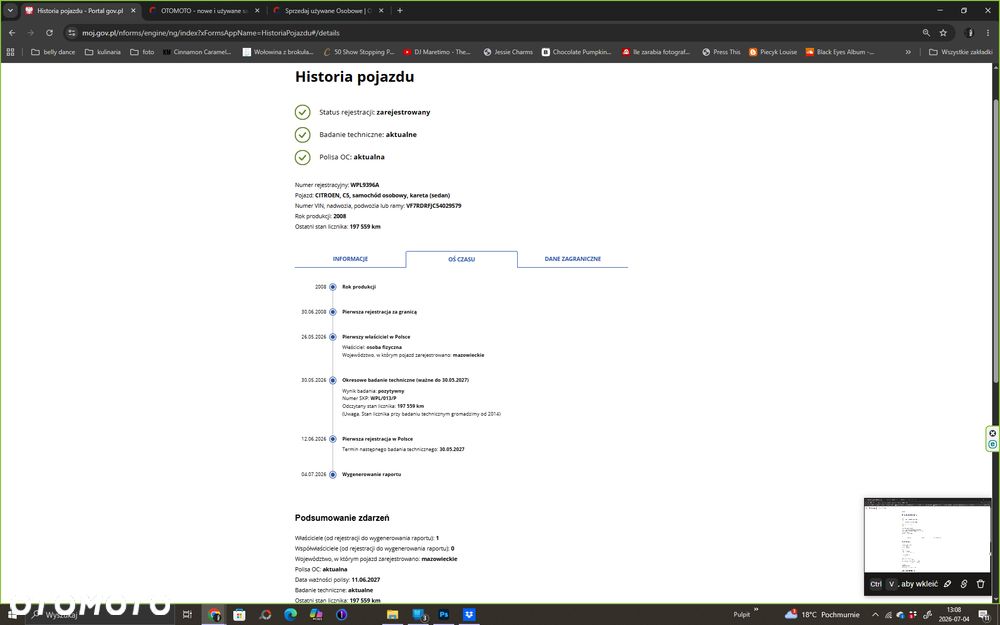Open the kulinaria bookmark folder

point(103,52)
